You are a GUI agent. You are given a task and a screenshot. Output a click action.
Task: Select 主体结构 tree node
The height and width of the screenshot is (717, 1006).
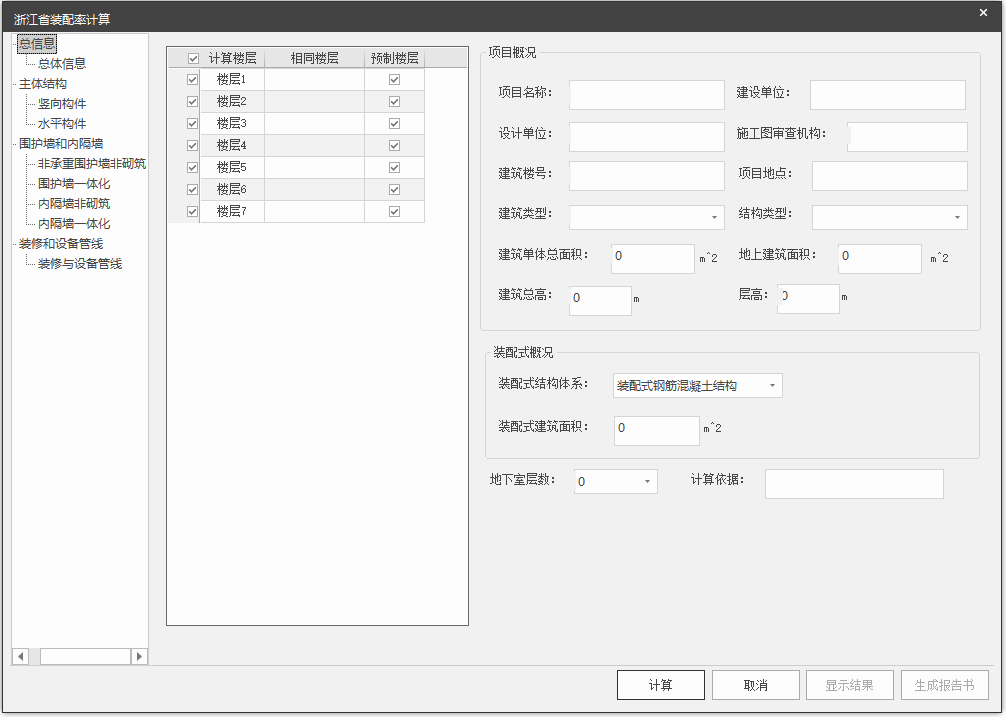tap(42, 83)
